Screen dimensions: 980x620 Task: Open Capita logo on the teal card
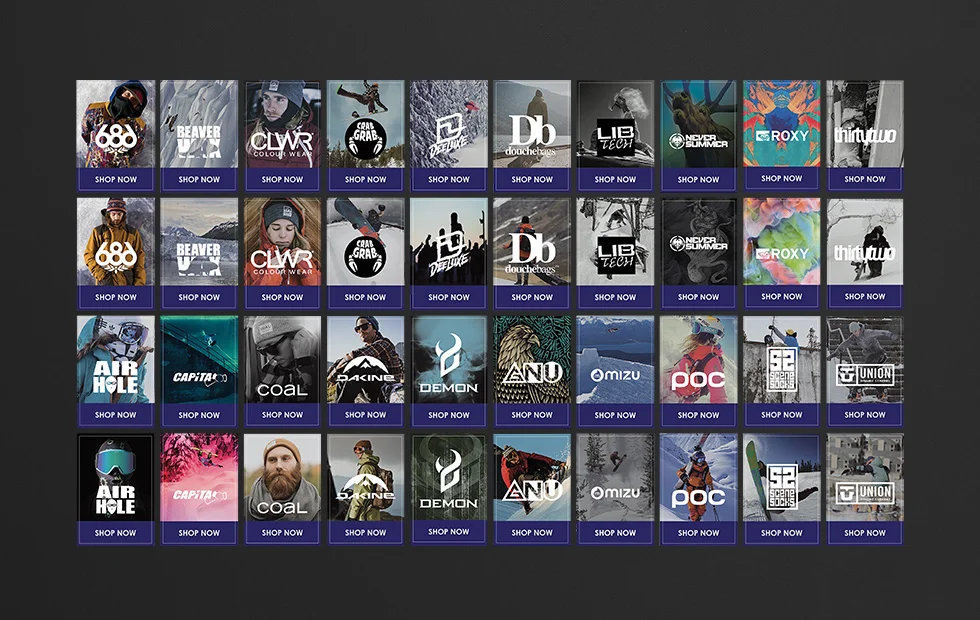point(199,378)
